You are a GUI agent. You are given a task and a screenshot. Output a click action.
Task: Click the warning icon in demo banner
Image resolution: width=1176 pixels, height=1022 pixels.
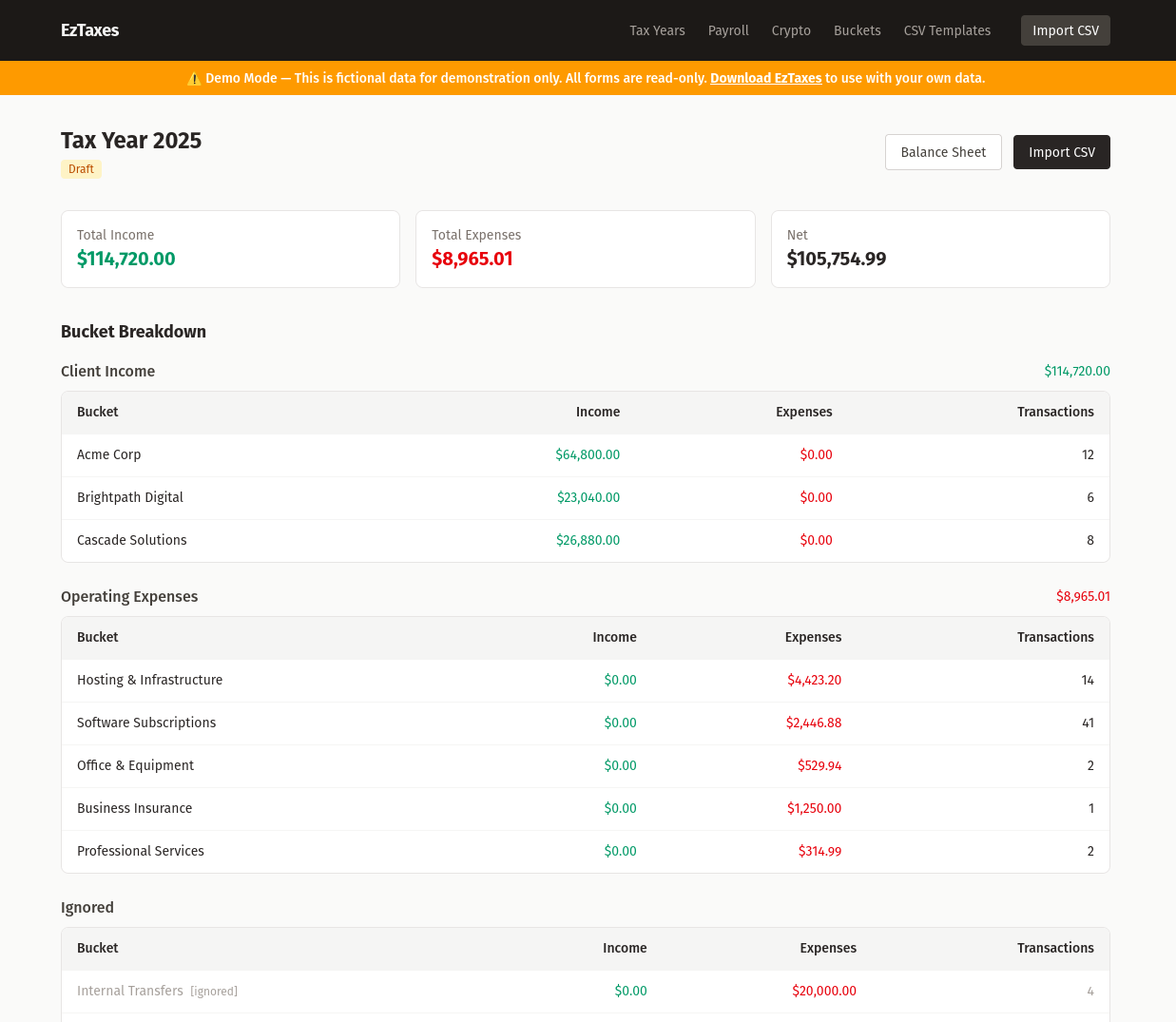click(x=194, y=78)
